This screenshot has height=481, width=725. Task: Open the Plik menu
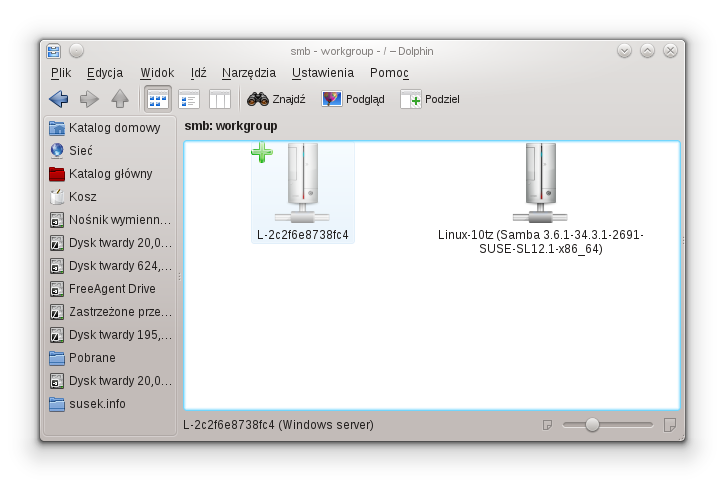61,73
